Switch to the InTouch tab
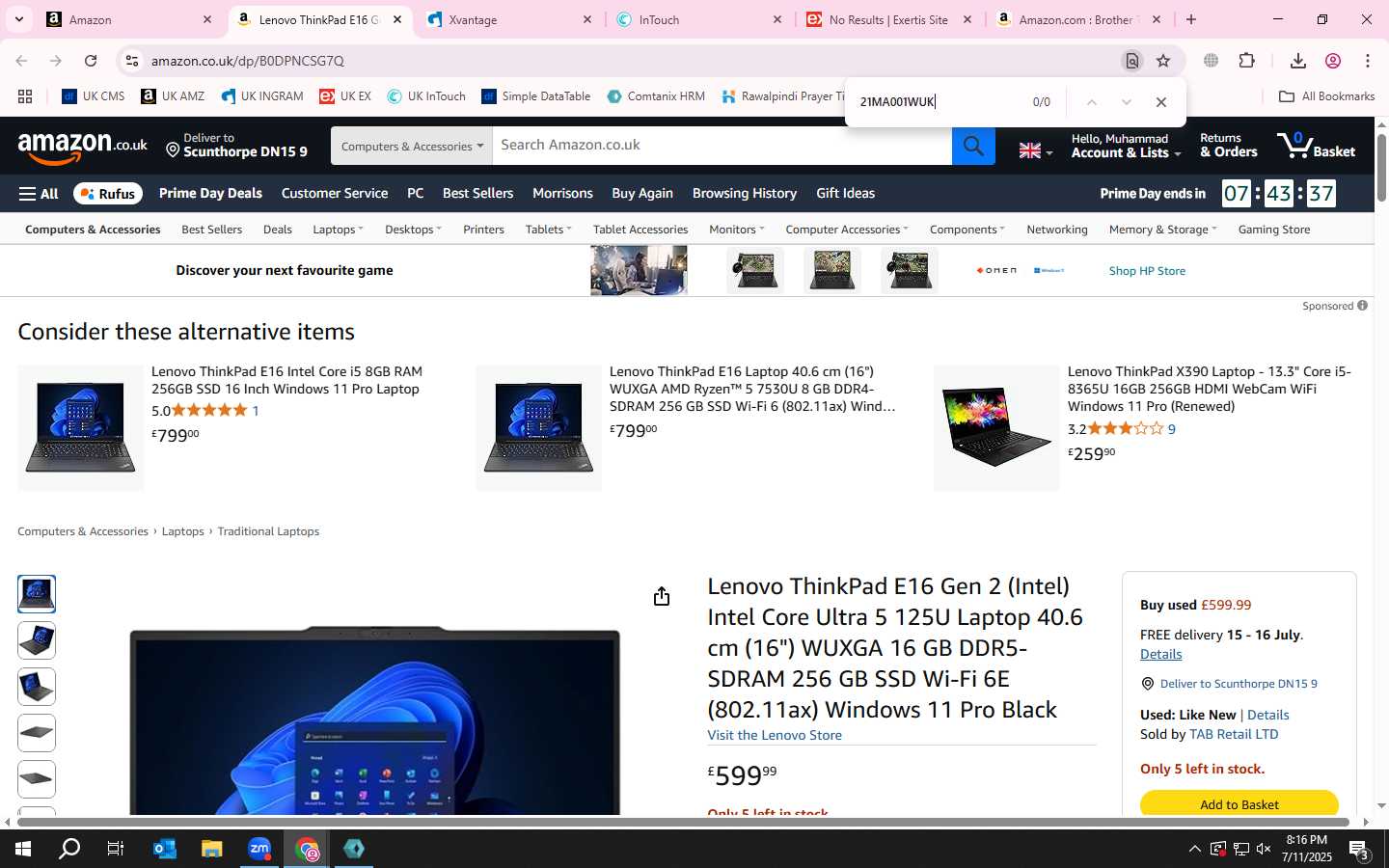Viewport: 1389px width, 868px height. click(698, 19)
